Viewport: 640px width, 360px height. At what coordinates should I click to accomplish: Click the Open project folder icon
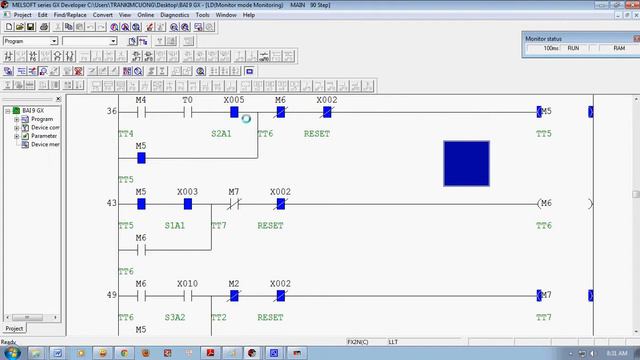[x=19, y=27]
